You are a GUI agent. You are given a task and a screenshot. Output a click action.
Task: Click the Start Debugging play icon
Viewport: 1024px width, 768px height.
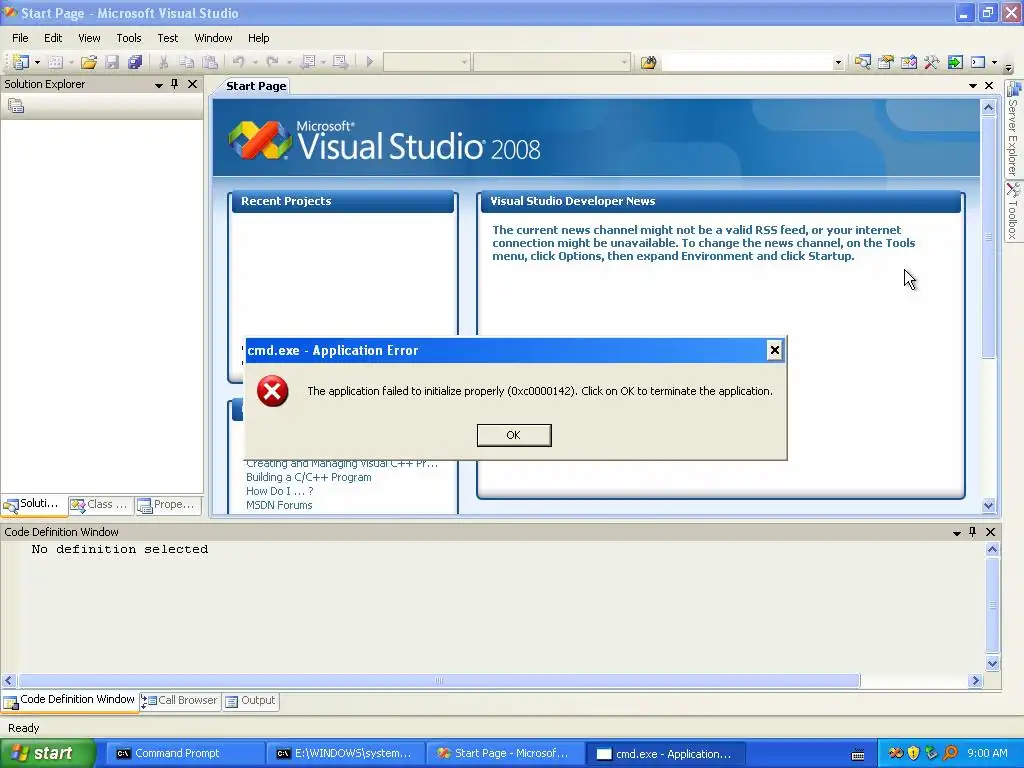pyautogui.click(x=370, y=62)
